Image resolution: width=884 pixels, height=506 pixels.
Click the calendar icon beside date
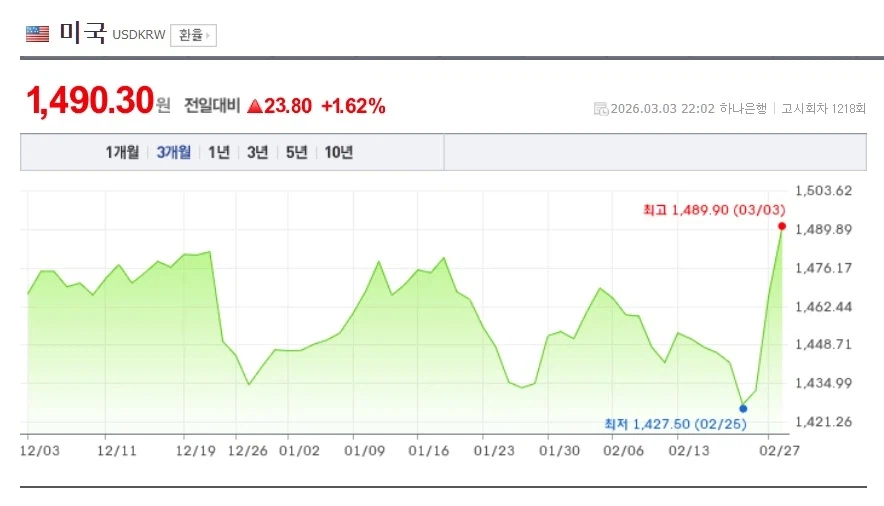(x=600, y=108)
